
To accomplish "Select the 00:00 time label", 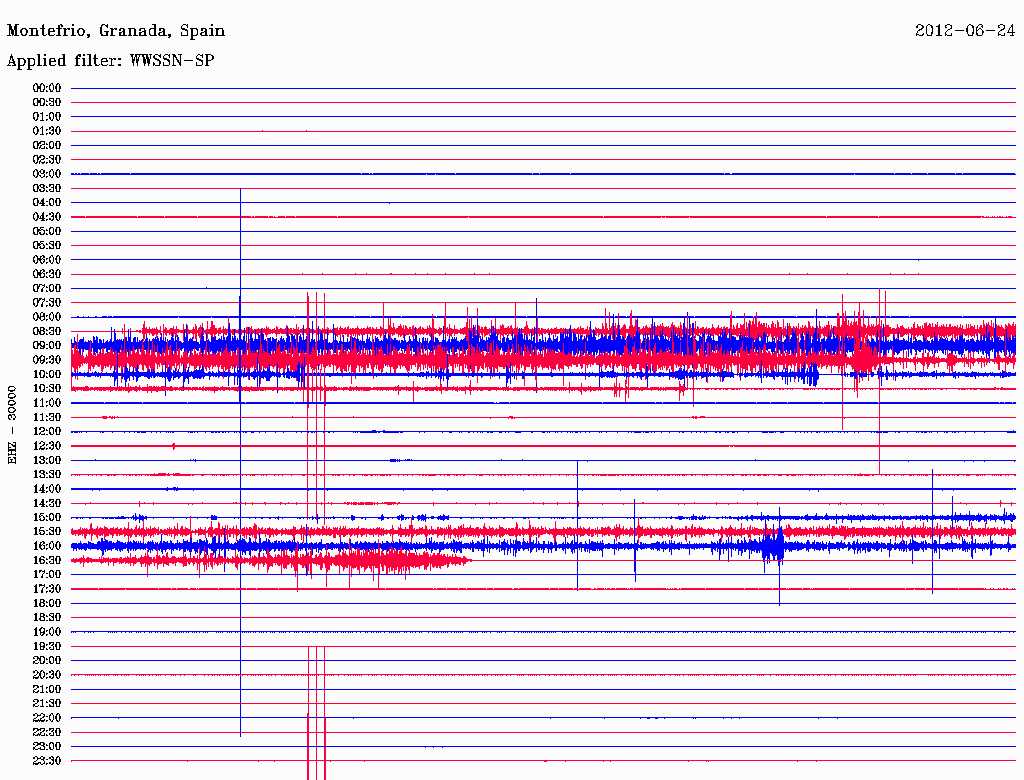I will (x=46, y=88).
